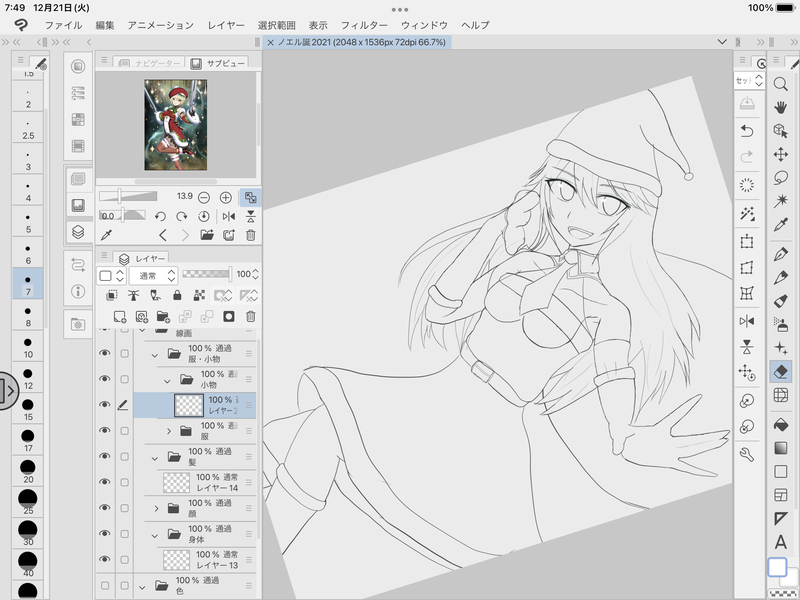Viewport: 800px width, 600px height.
Task: Click the lock layer icon
Action: coord(178,295)
